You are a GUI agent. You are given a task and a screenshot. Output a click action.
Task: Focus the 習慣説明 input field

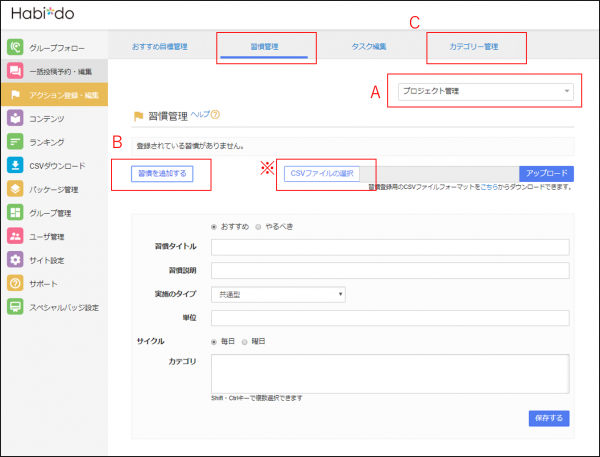coord(390,271)
